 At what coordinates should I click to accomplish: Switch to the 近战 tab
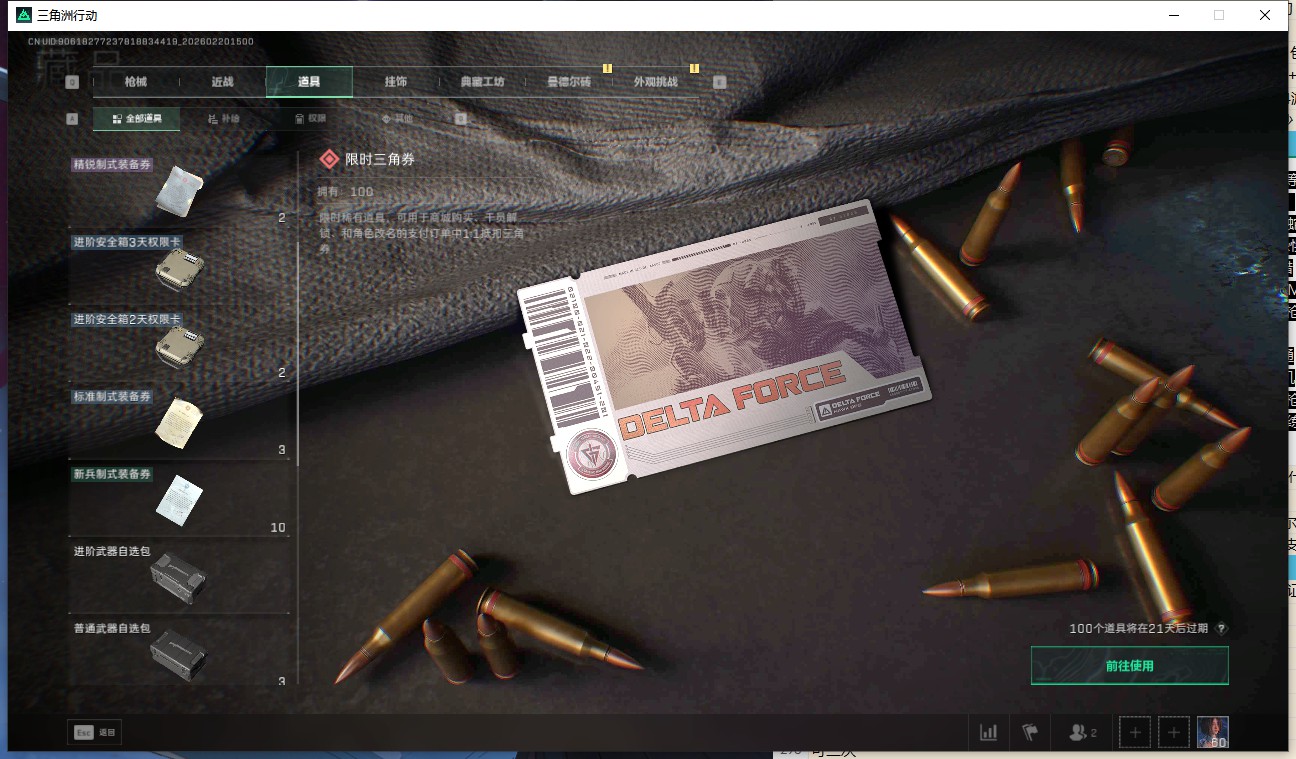tap(222, 82)
